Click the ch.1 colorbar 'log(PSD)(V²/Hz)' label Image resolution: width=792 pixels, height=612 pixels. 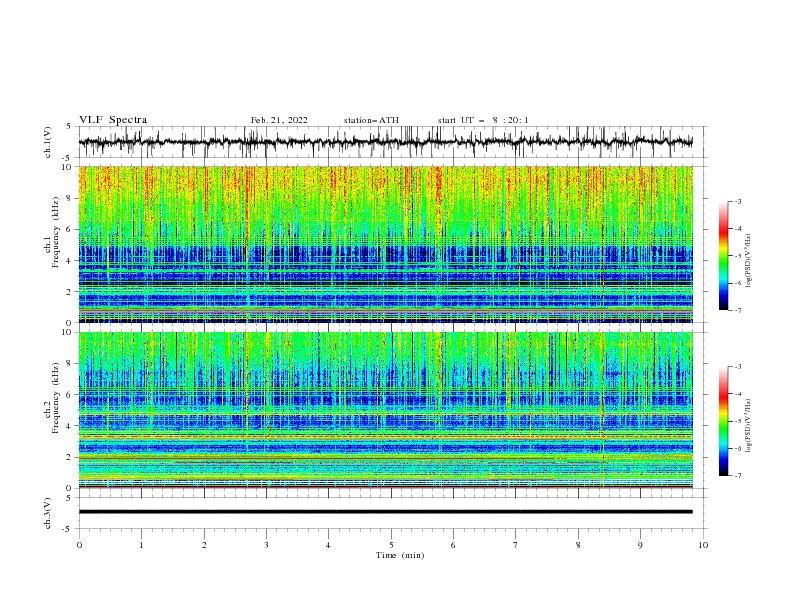(x=748, y=261)
